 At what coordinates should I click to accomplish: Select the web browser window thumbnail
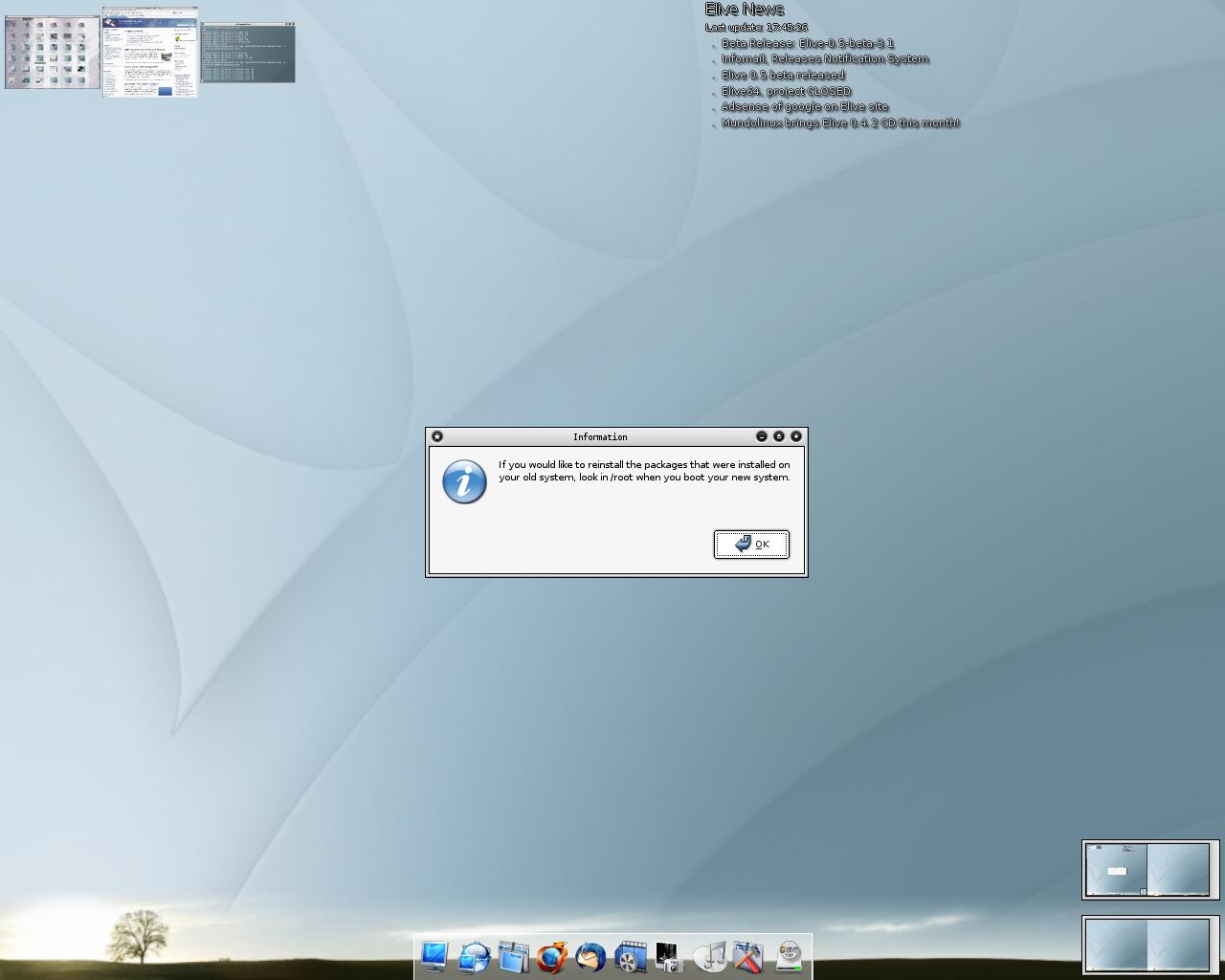[150, 52]
